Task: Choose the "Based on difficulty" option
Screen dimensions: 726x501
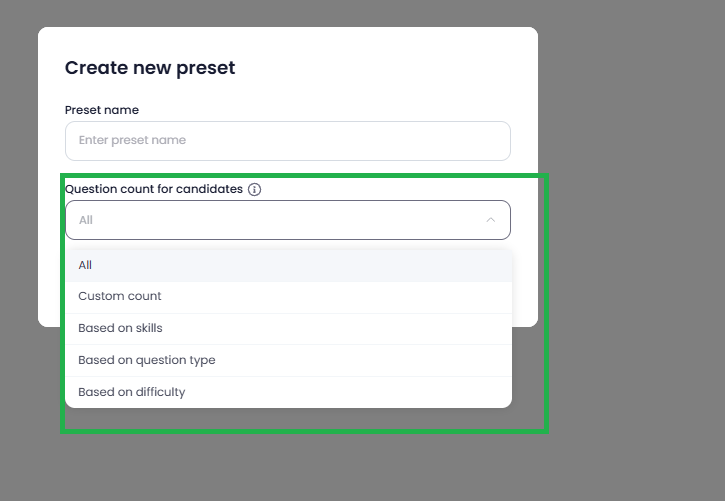Action: [288, 392]
